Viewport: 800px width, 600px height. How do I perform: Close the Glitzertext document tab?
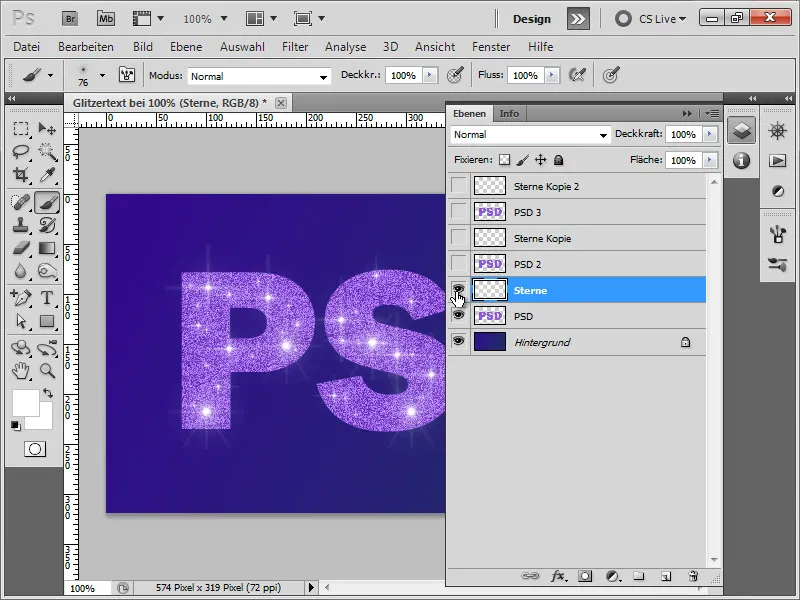(x=281, y=103)
